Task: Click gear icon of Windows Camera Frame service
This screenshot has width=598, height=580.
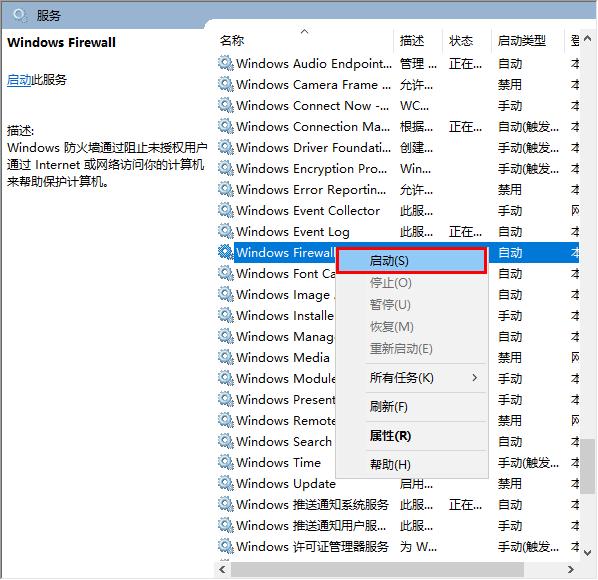Action: click(x=225, y=84)
